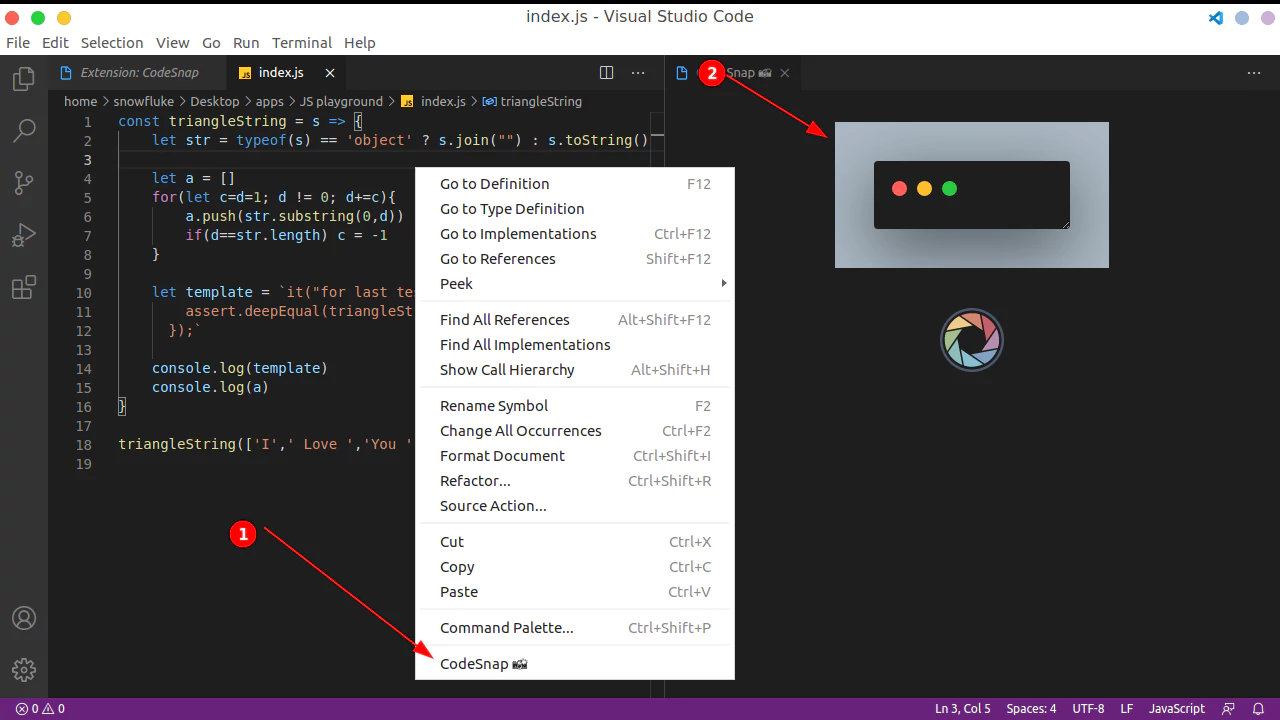Click the yellow dot in CodeSnap preview

924,188
